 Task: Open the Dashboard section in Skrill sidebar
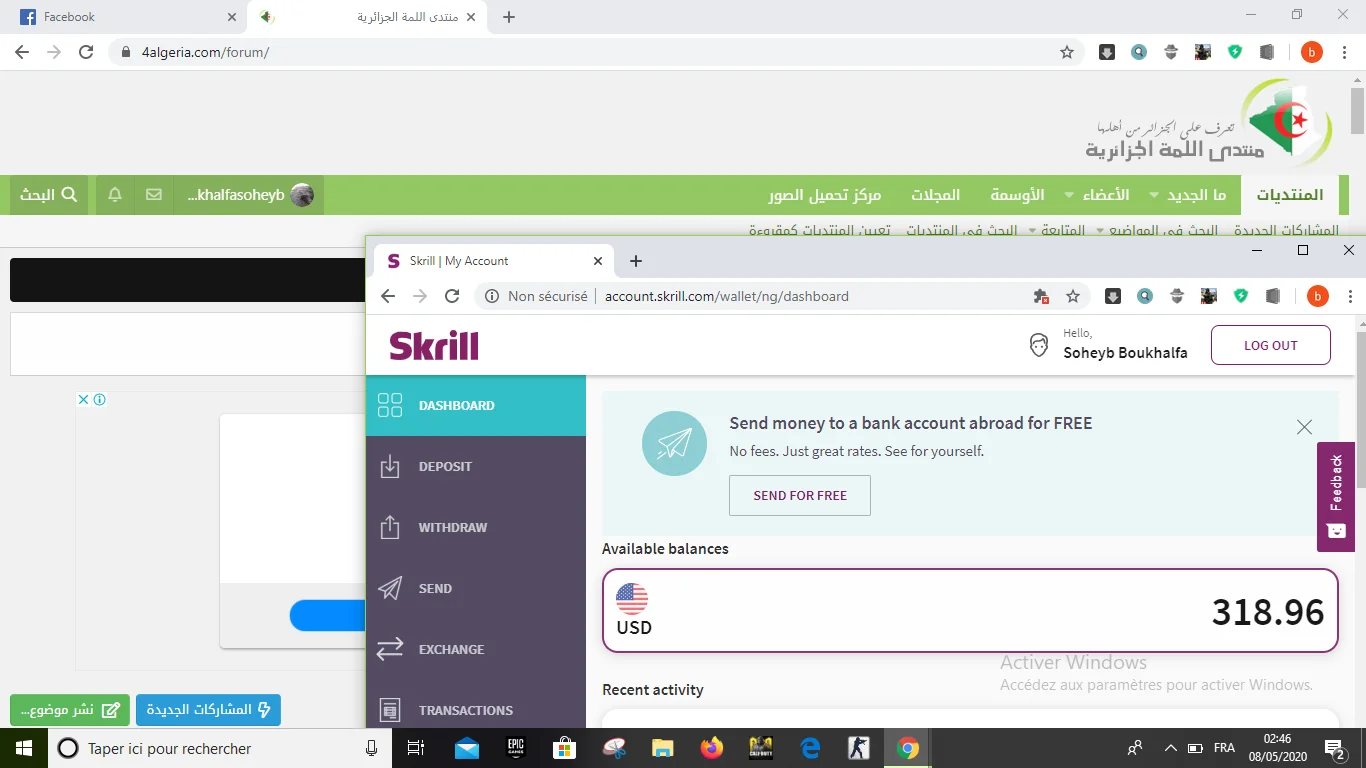[475, 405]
